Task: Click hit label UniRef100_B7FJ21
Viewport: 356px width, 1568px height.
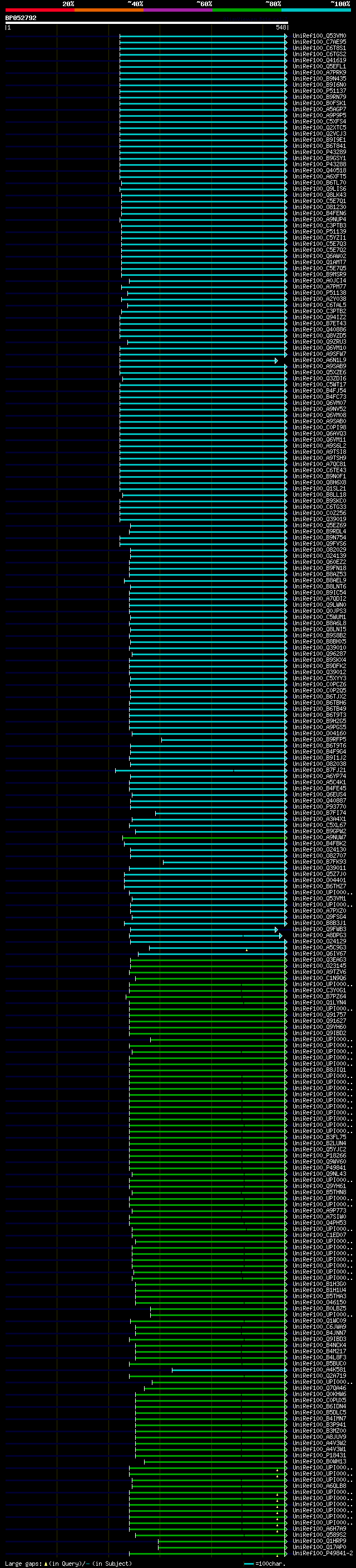Action: (319, 770)
